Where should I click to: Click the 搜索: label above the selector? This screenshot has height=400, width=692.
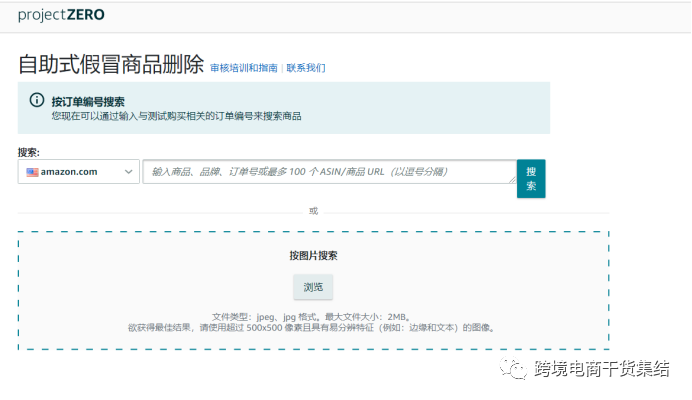pyautogui.click(x=29, y=153)
